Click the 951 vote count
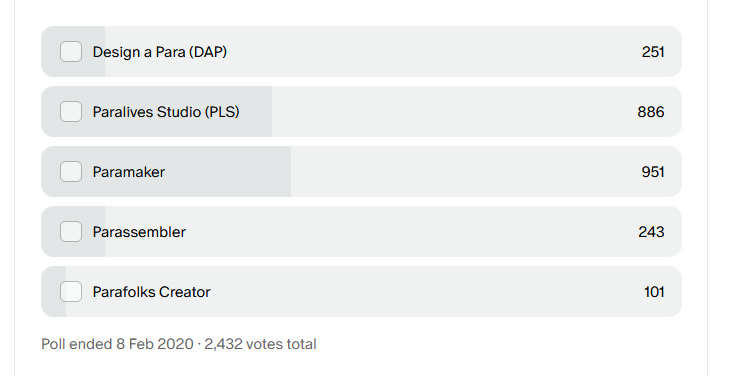Viewport: 741px width, 376px height. pos(653,172)
